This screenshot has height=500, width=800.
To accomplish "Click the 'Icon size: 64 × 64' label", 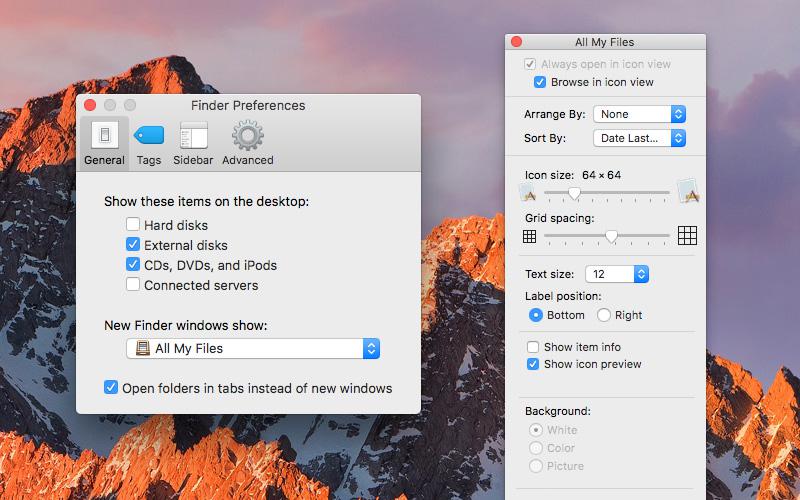I will coord(573,175).
